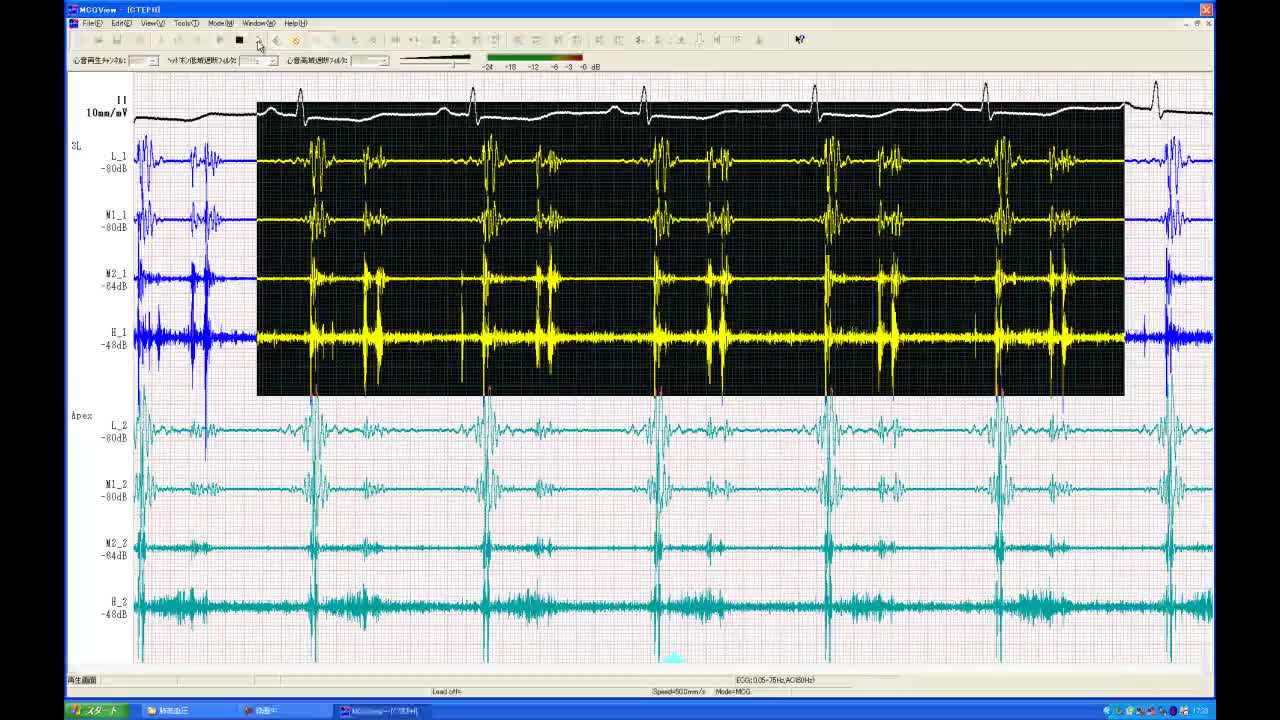Expand the ヘッドホン低域遮断フィルタ combo box
The image size is (1280, 720).
pyautogui.click(x=272, y=61)
